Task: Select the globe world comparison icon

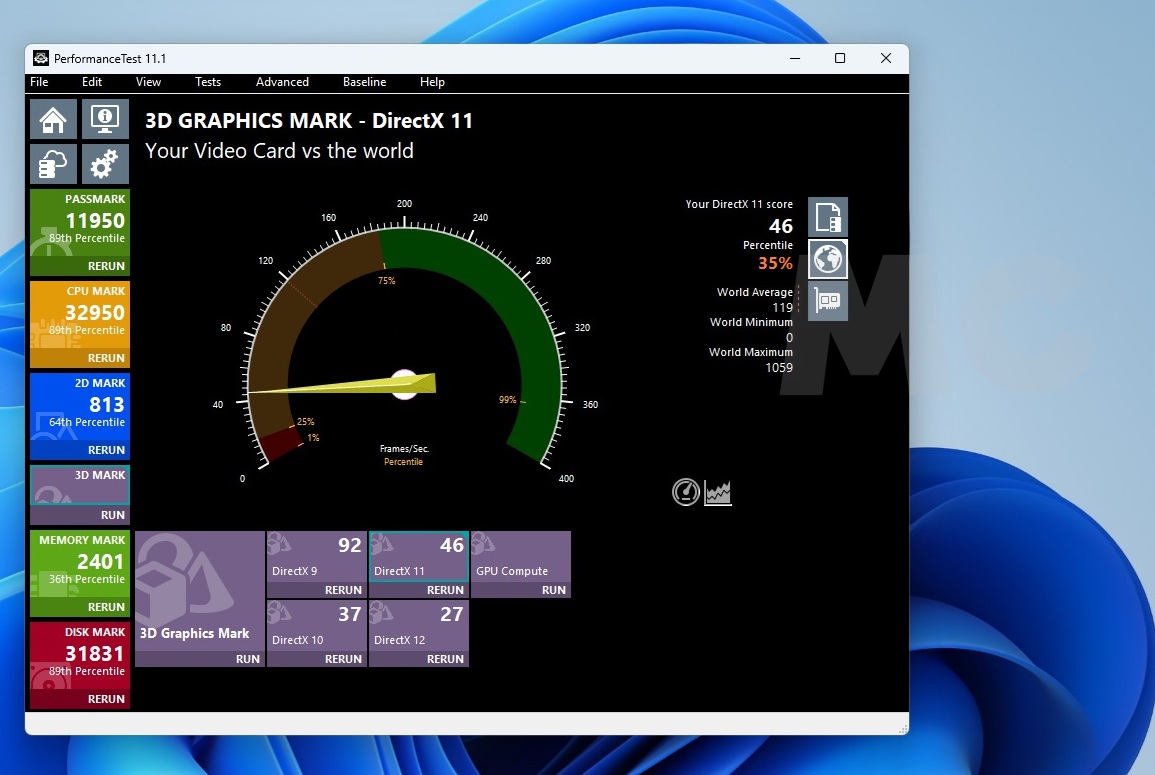Action: (x=828, y=259)
